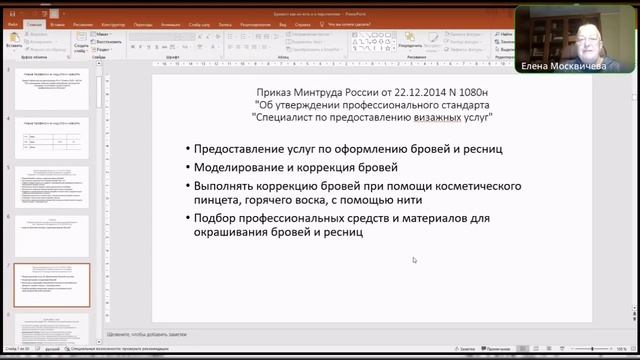Switch to the Слайд-шоу (Slide Show) tab
640x360 pixels.
tap(199, 25)
